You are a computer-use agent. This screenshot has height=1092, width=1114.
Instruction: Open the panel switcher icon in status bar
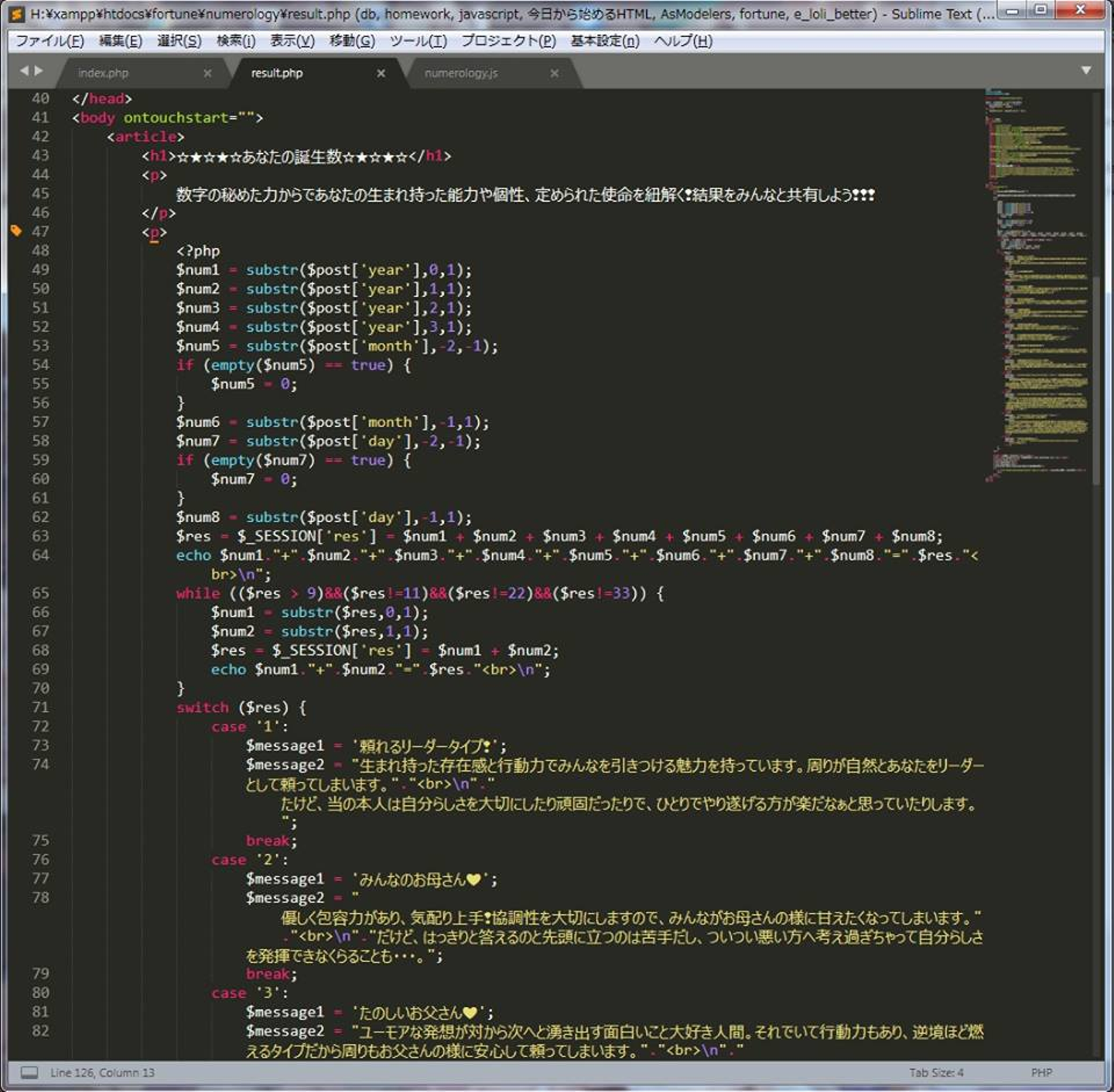pyautogui.click(x=29, y=1072)
